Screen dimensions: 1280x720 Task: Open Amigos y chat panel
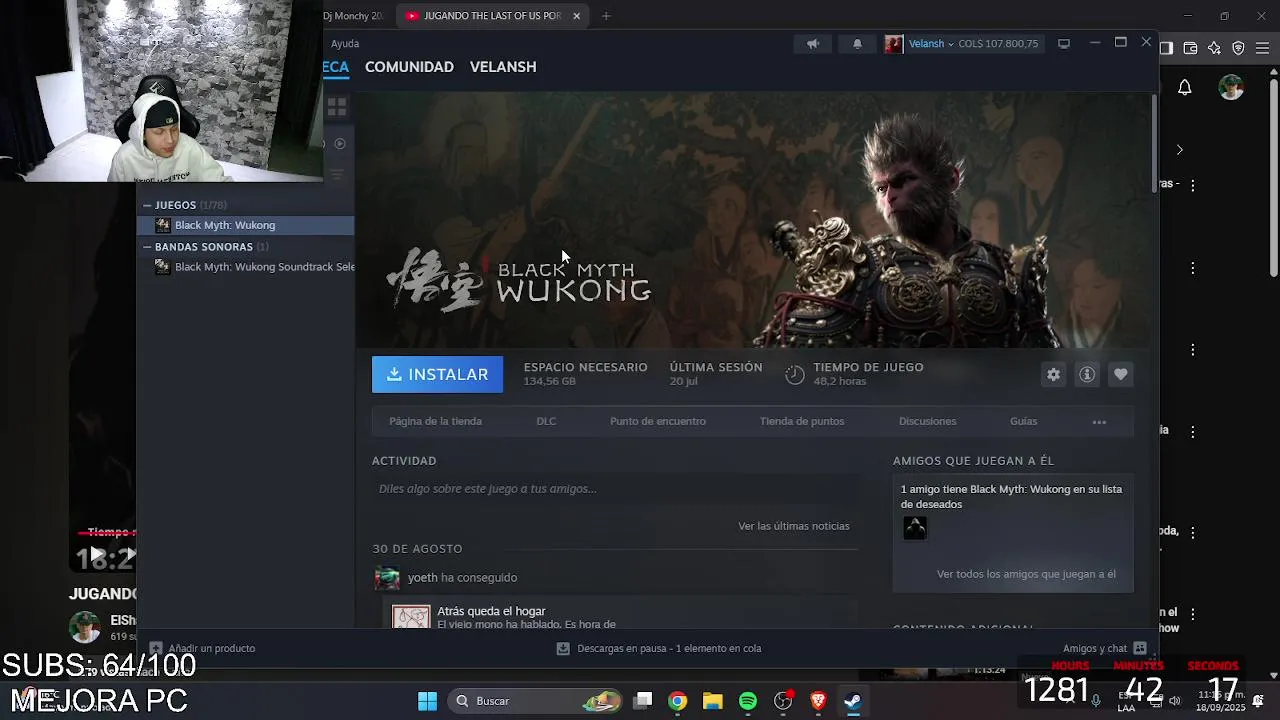coord(1105,648)
